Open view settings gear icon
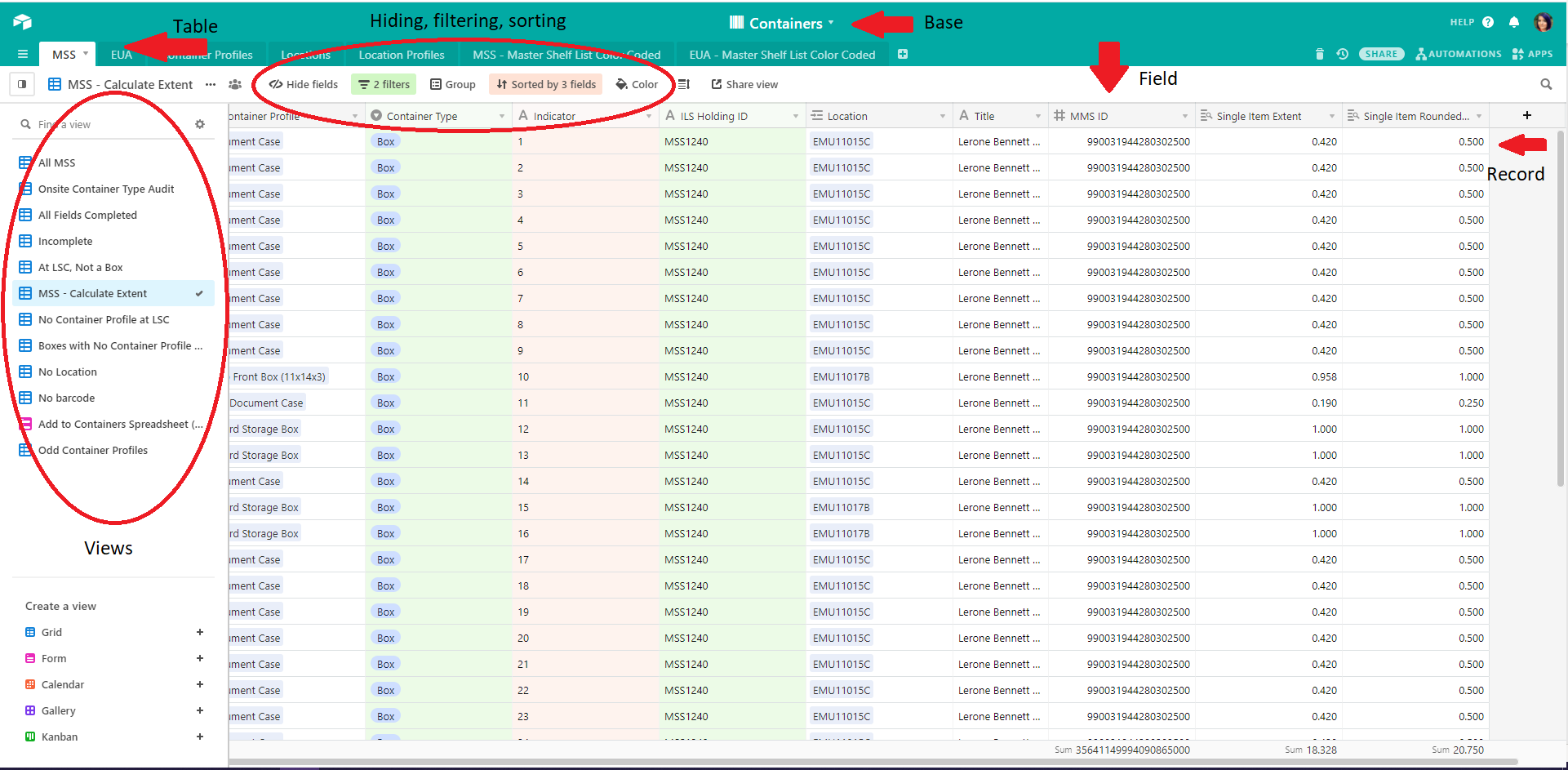 [200, 124]
